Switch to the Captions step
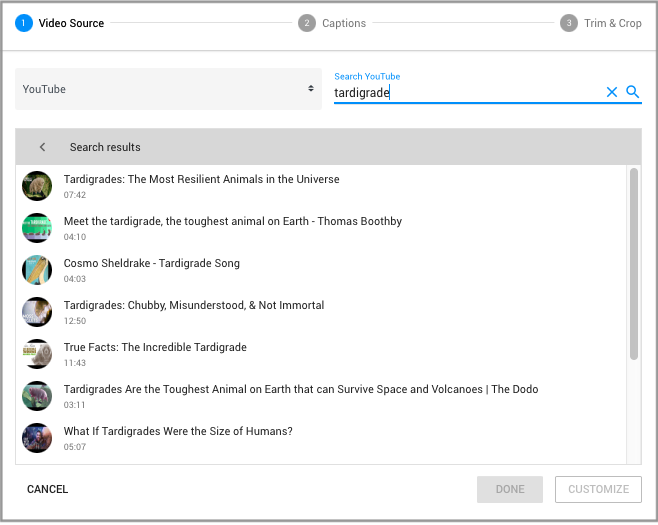This screenshot has height=525, width=658. [x=343, y=23]
